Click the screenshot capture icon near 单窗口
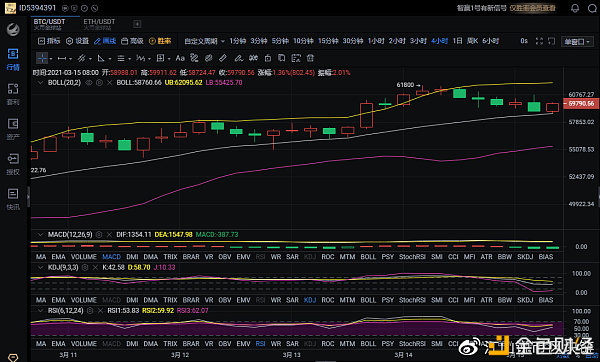This screenshot has width=600, height=362. pyautogui.click(x=551, y=41)
